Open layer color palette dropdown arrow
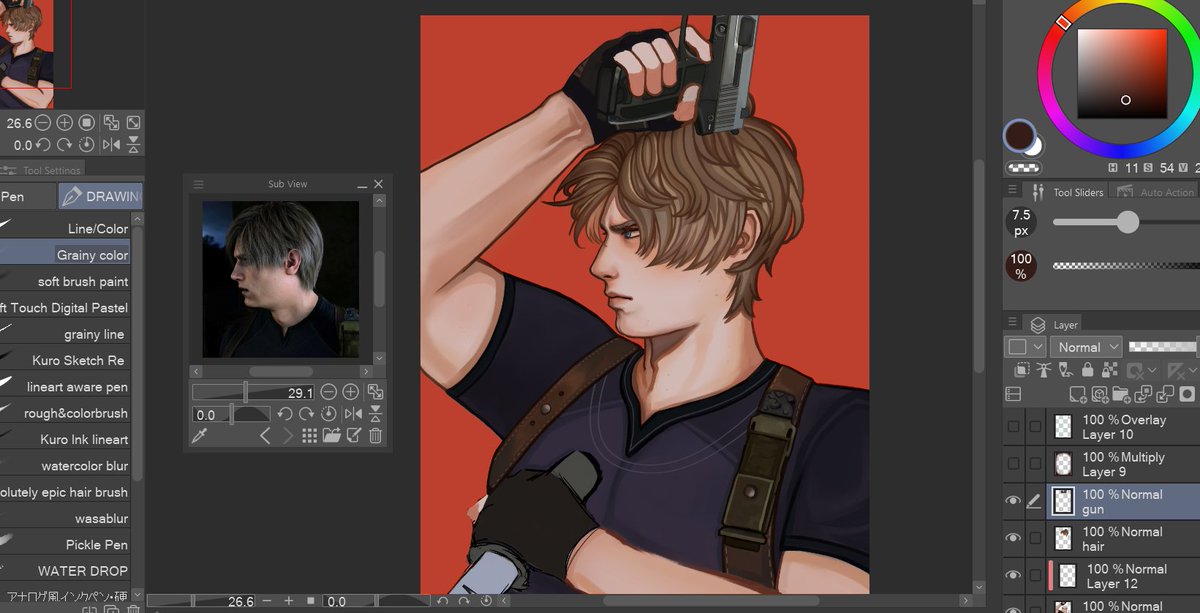Image resolution: width=1200 pixels, height=613 pixels. (1038, 347)
